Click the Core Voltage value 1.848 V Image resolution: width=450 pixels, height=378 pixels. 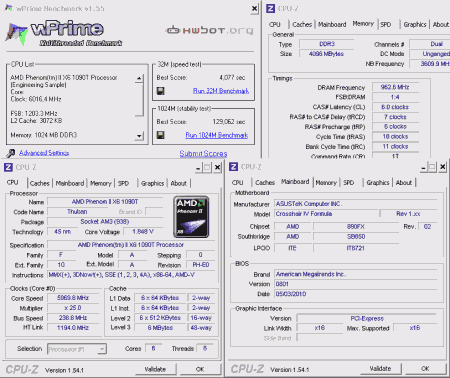click(x=143, y=232)
